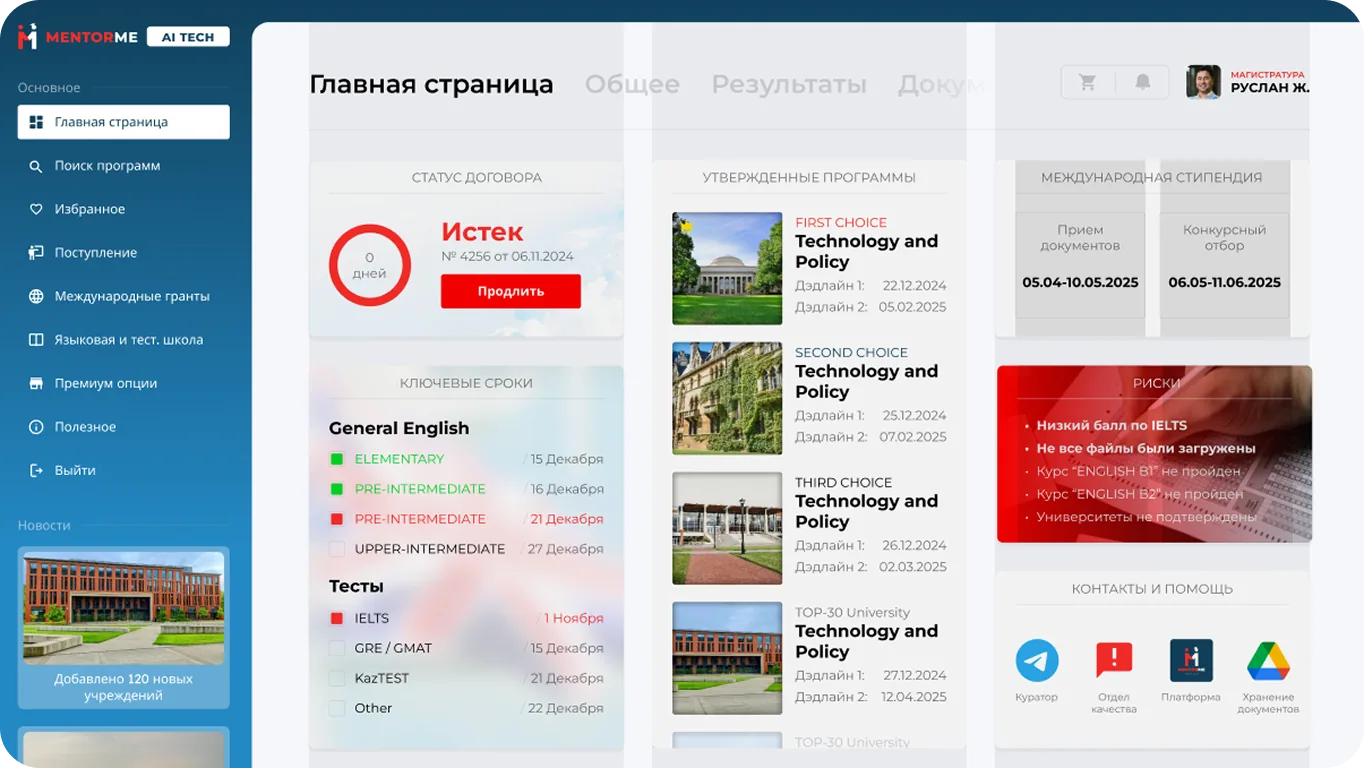Open the shopping cart icon

point(1088,82)
